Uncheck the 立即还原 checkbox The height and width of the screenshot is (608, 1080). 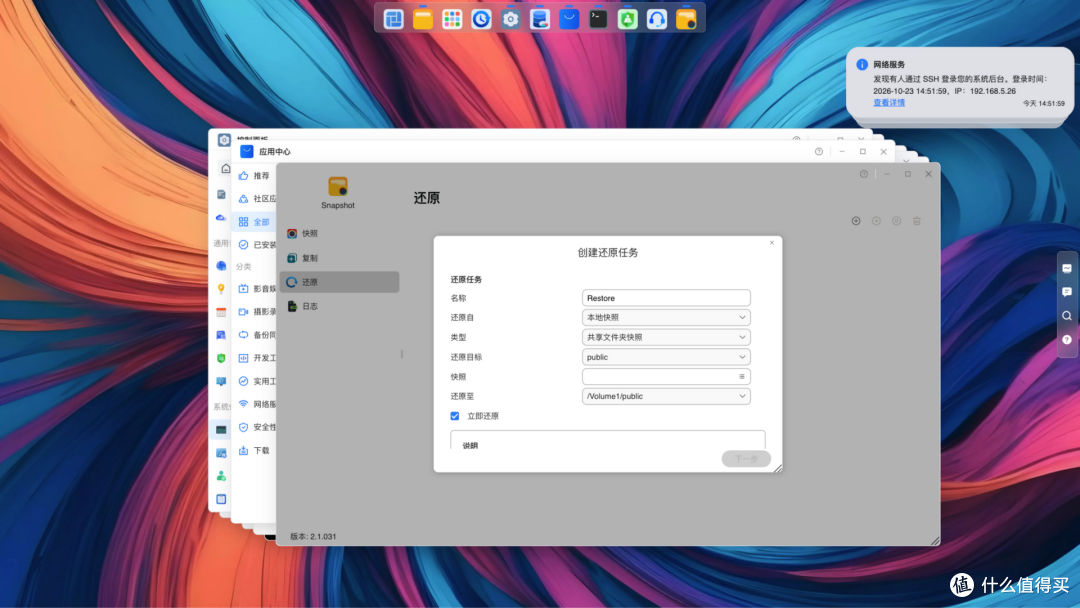coord(455,416)
